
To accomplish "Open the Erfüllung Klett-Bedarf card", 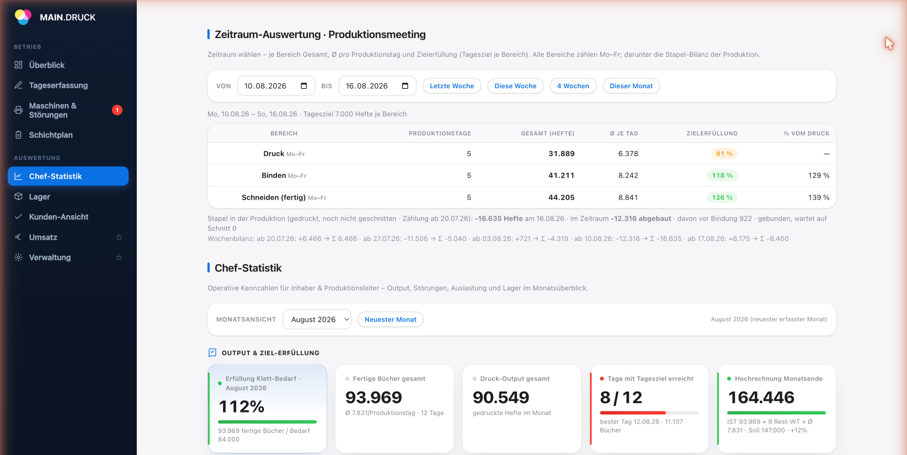I will pyautogui.click(x=267, y=409).
